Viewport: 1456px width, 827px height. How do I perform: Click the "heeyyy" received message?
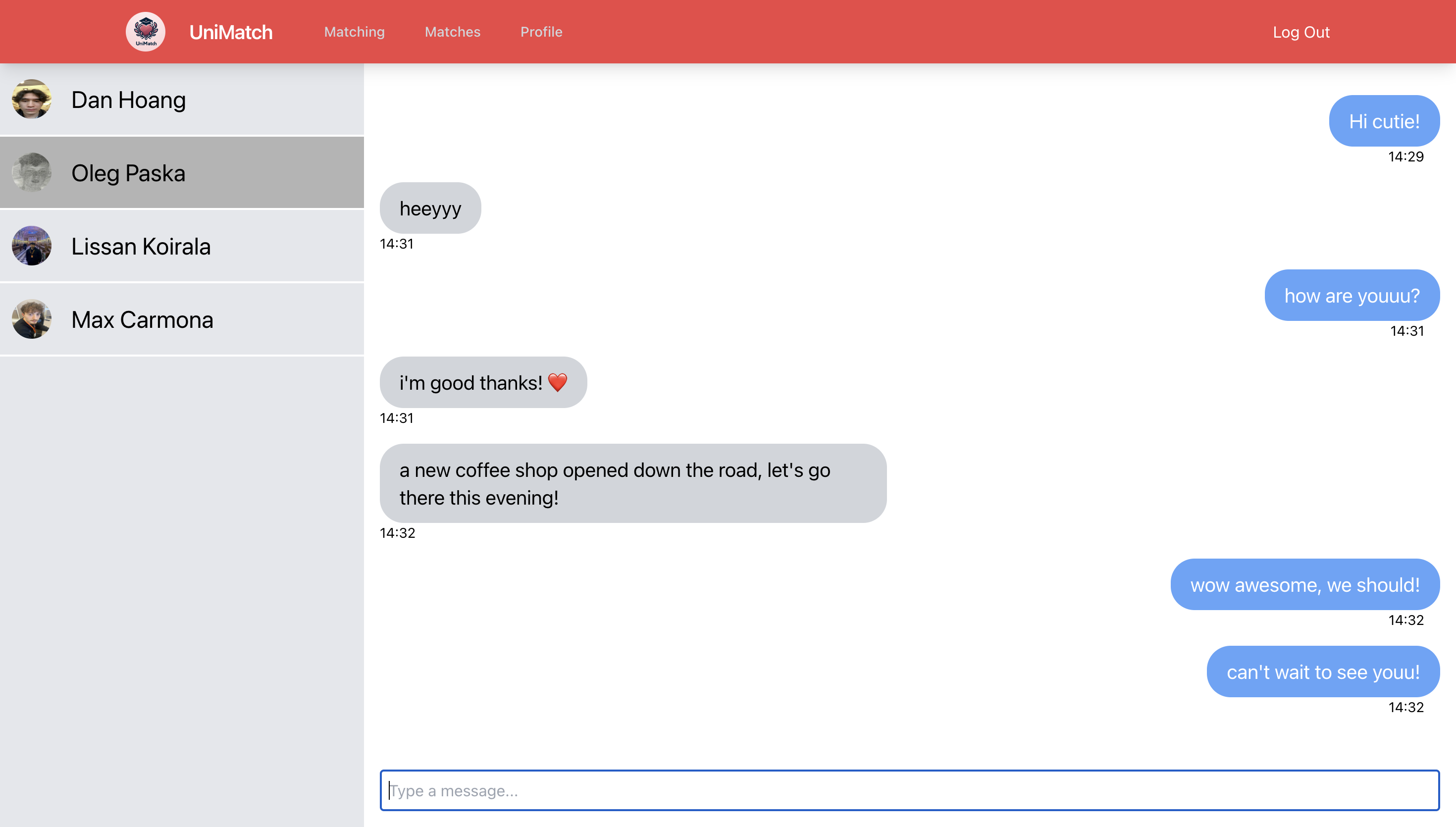pyautogui.click(x=430, y=208)
